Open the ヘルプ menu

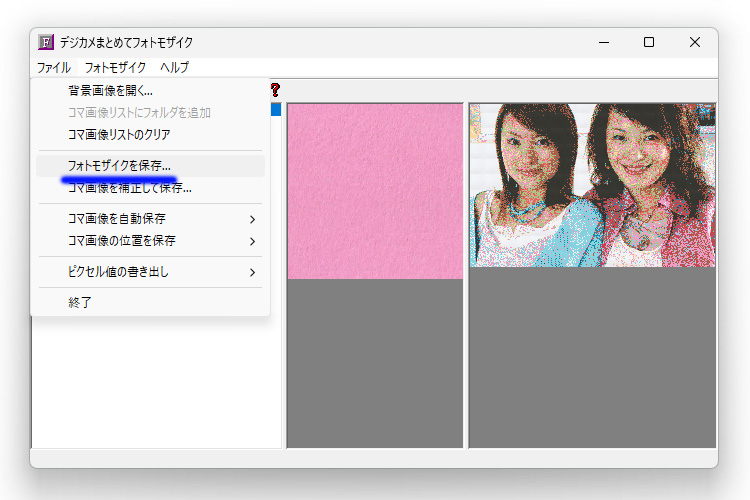click(174, 68)
